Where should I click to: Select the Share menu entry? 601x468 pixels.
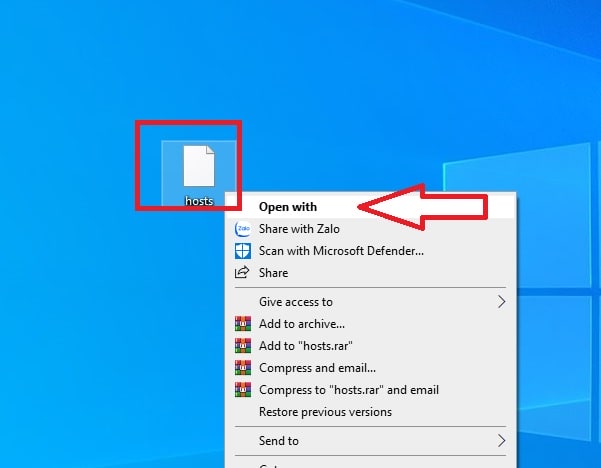[370, 273]
